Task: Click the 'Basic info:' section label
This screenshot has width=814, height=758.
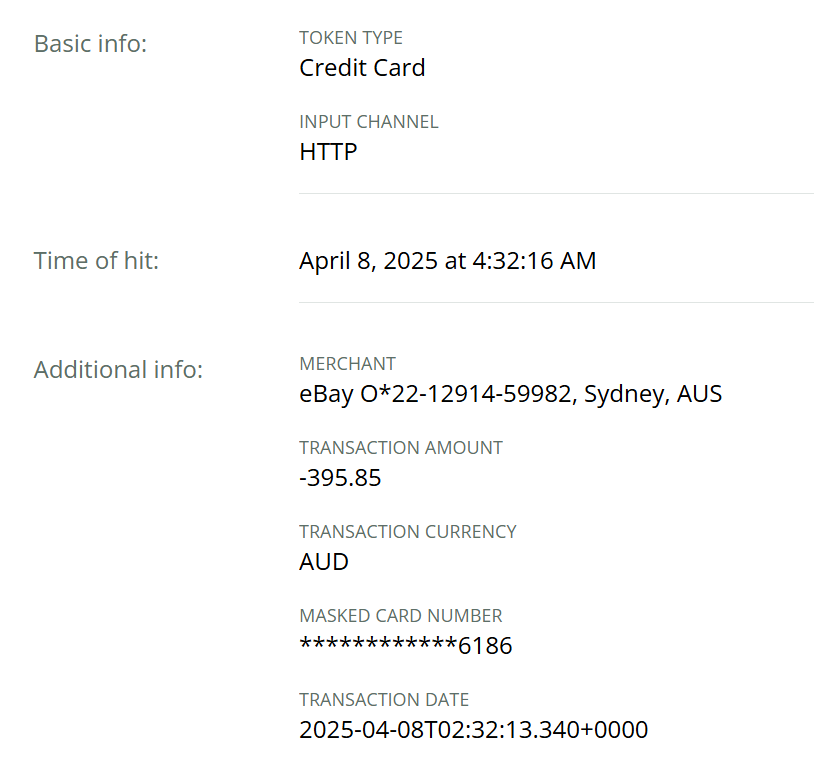Action: (x=90, y=44)
